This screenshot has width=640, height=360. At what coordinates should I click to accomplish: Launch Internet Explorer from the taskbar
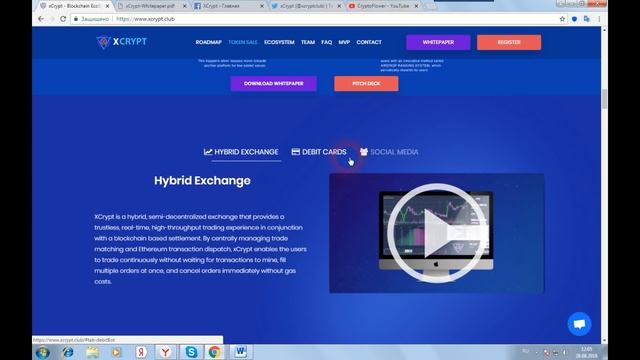point(67,352)
